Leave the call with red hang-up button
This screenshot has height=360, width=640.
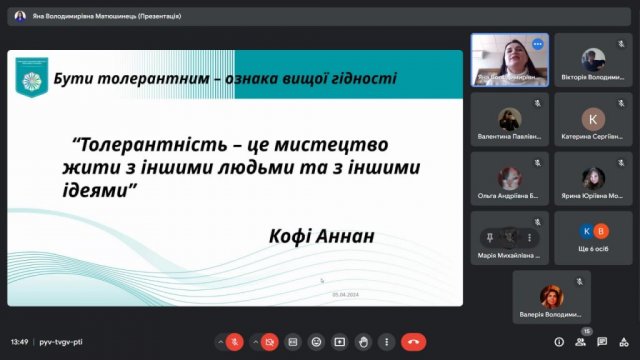click(x=413, y=342)
